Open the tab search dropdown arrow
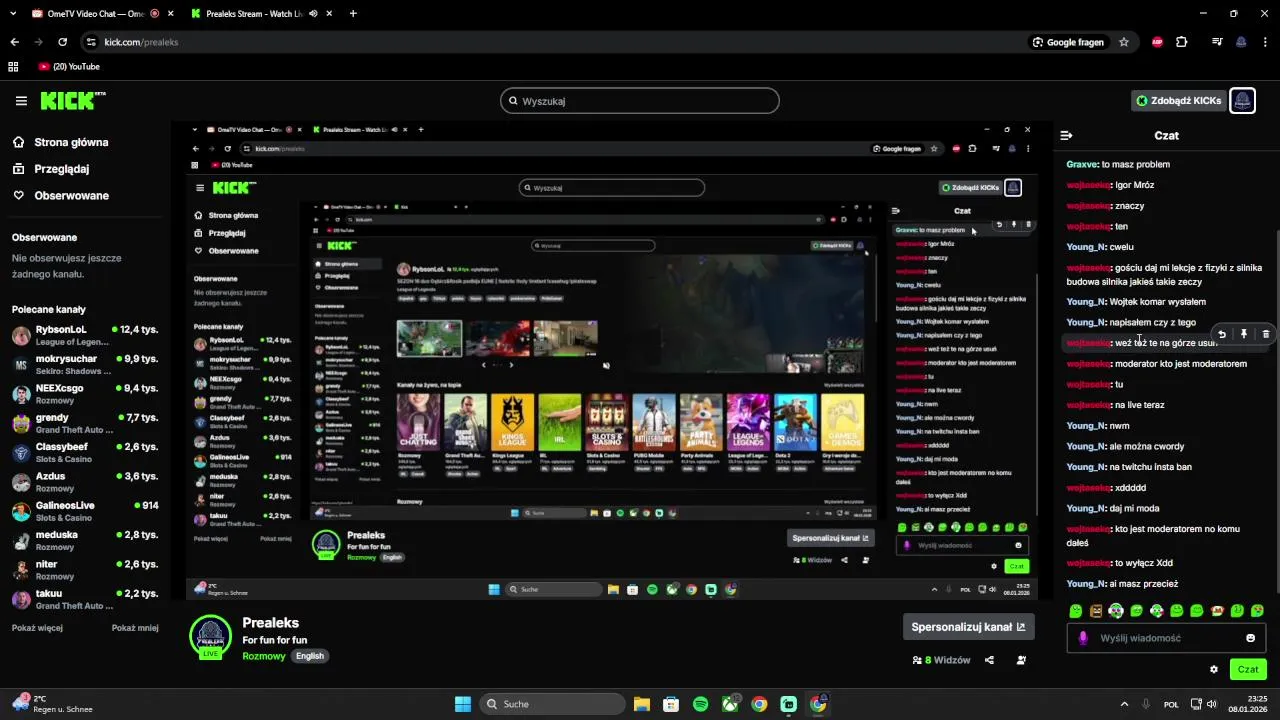Image resolution: width=1280 pixels, height=720 pixels. [x=14, y=14]
